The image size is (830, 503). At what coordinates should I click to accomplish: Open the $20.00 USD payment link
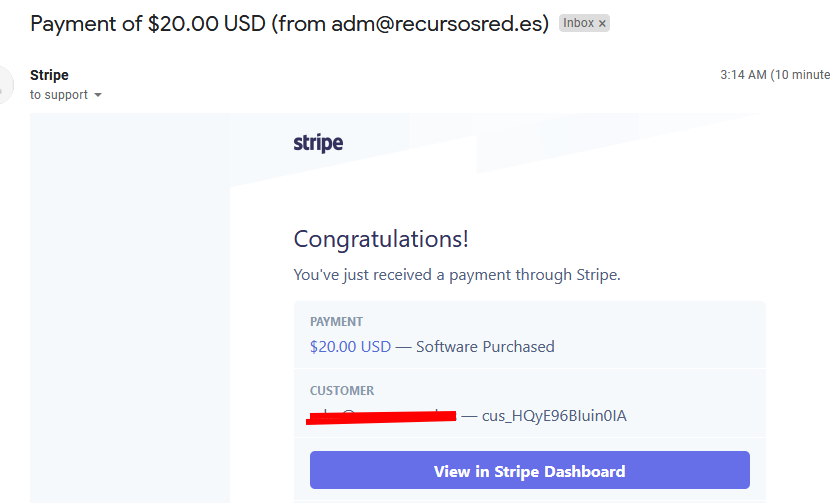point(350,347)
